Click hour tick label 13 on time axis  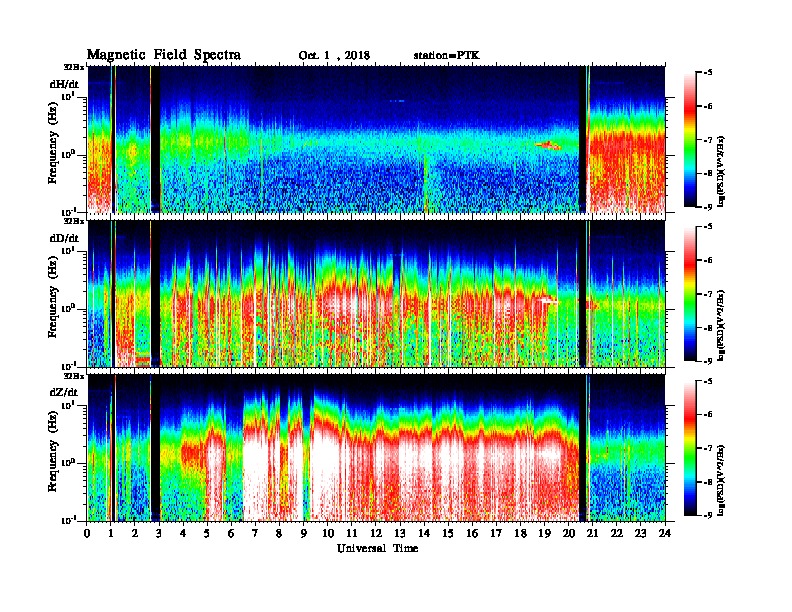click(x=400, y=534)
